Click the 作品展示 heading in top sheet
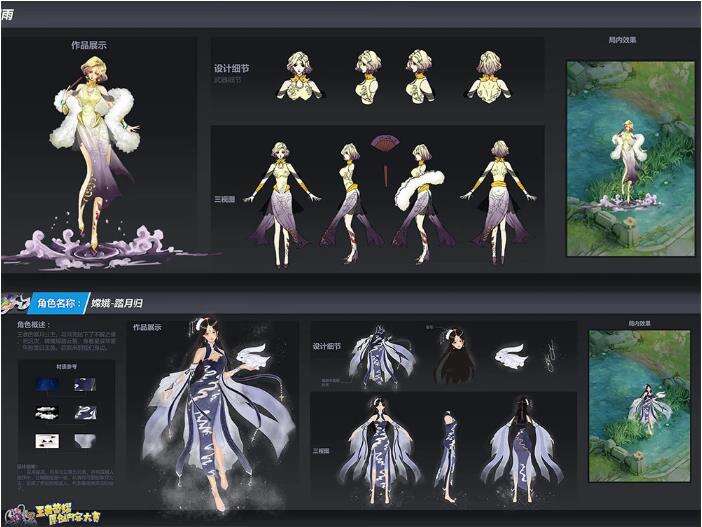Screen dimensions: 702x527 point(88,45)
